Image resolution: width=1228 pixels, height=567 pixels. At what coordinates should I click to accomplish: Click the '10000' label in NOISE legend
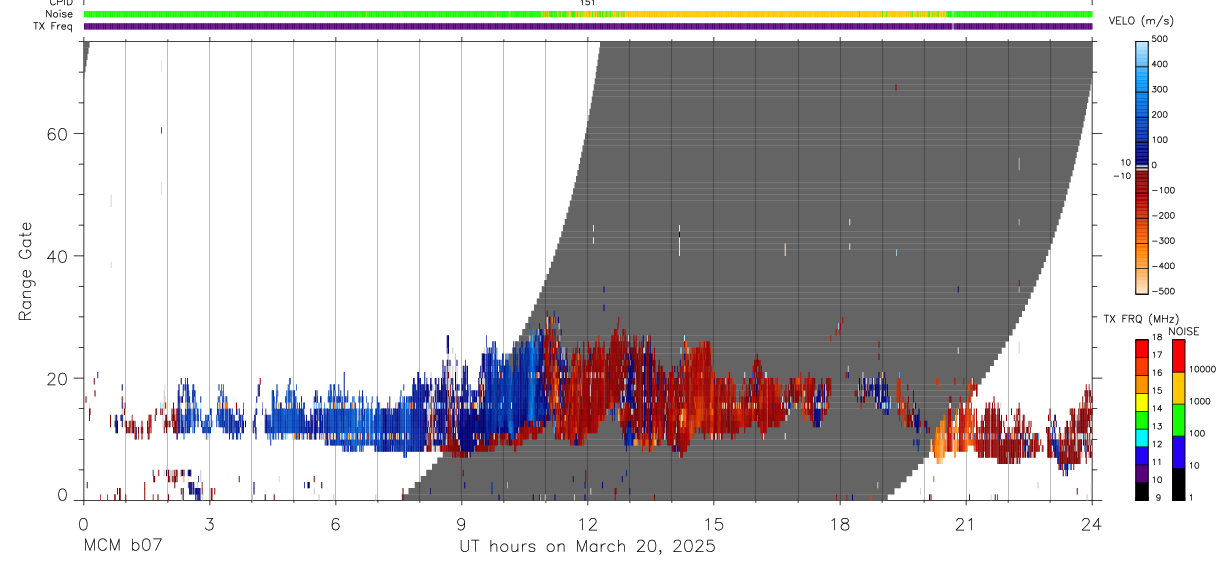tap(1202, 369)
